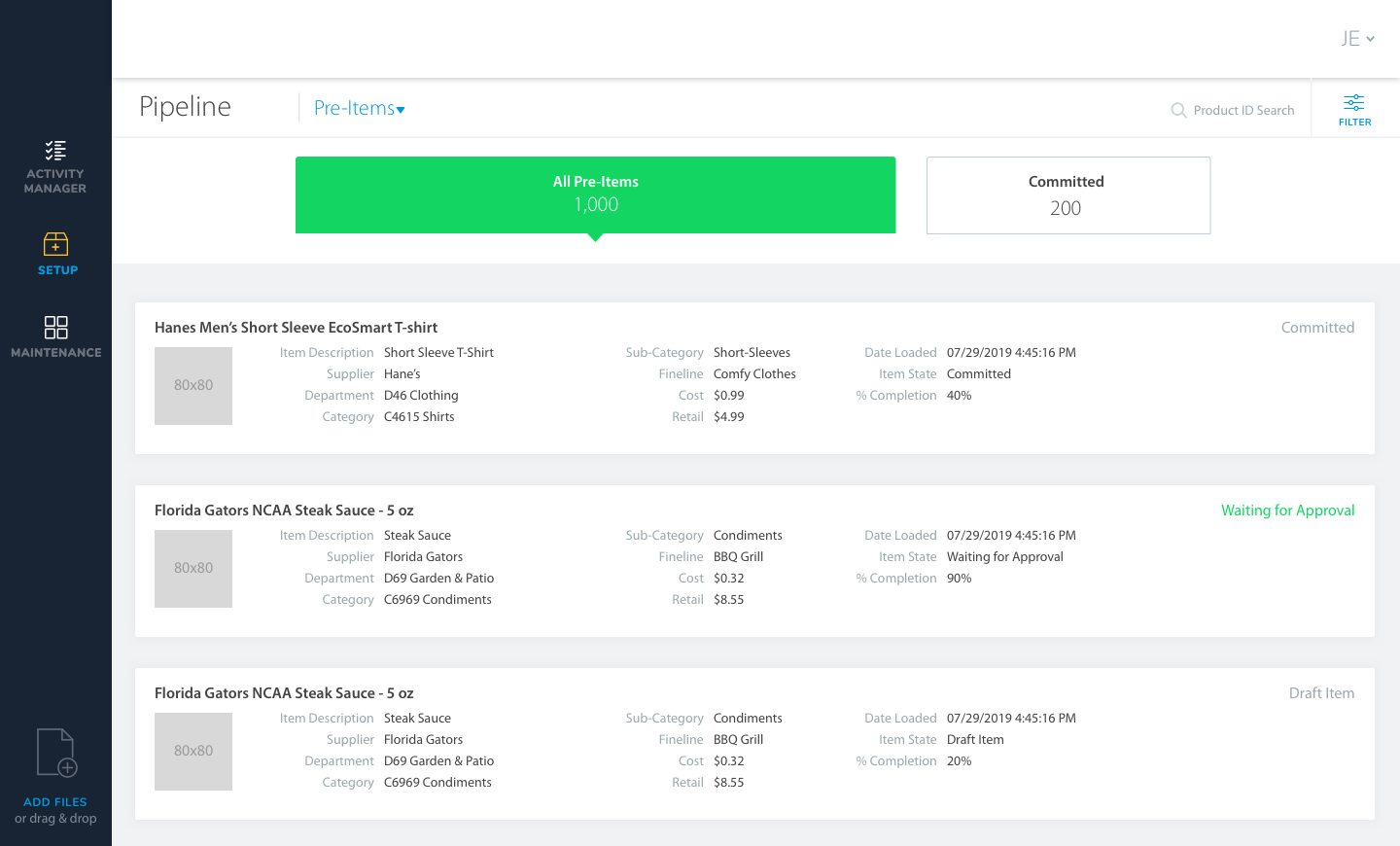This screenshot has height=846, width=1400.
Task: Click item state value Draft Item
Action: (975, 740)
